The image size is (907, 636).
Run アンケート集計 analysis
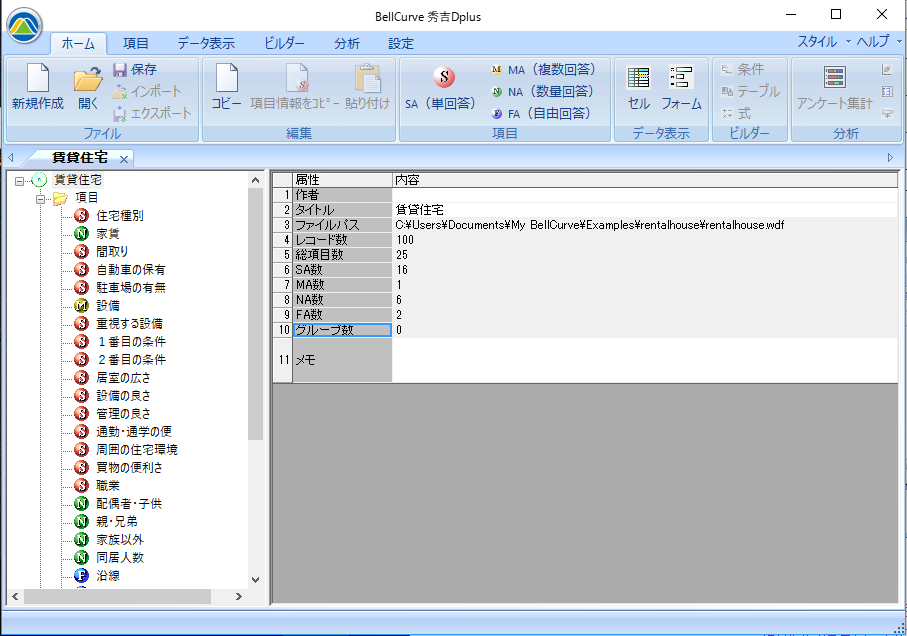click(834, 87)
